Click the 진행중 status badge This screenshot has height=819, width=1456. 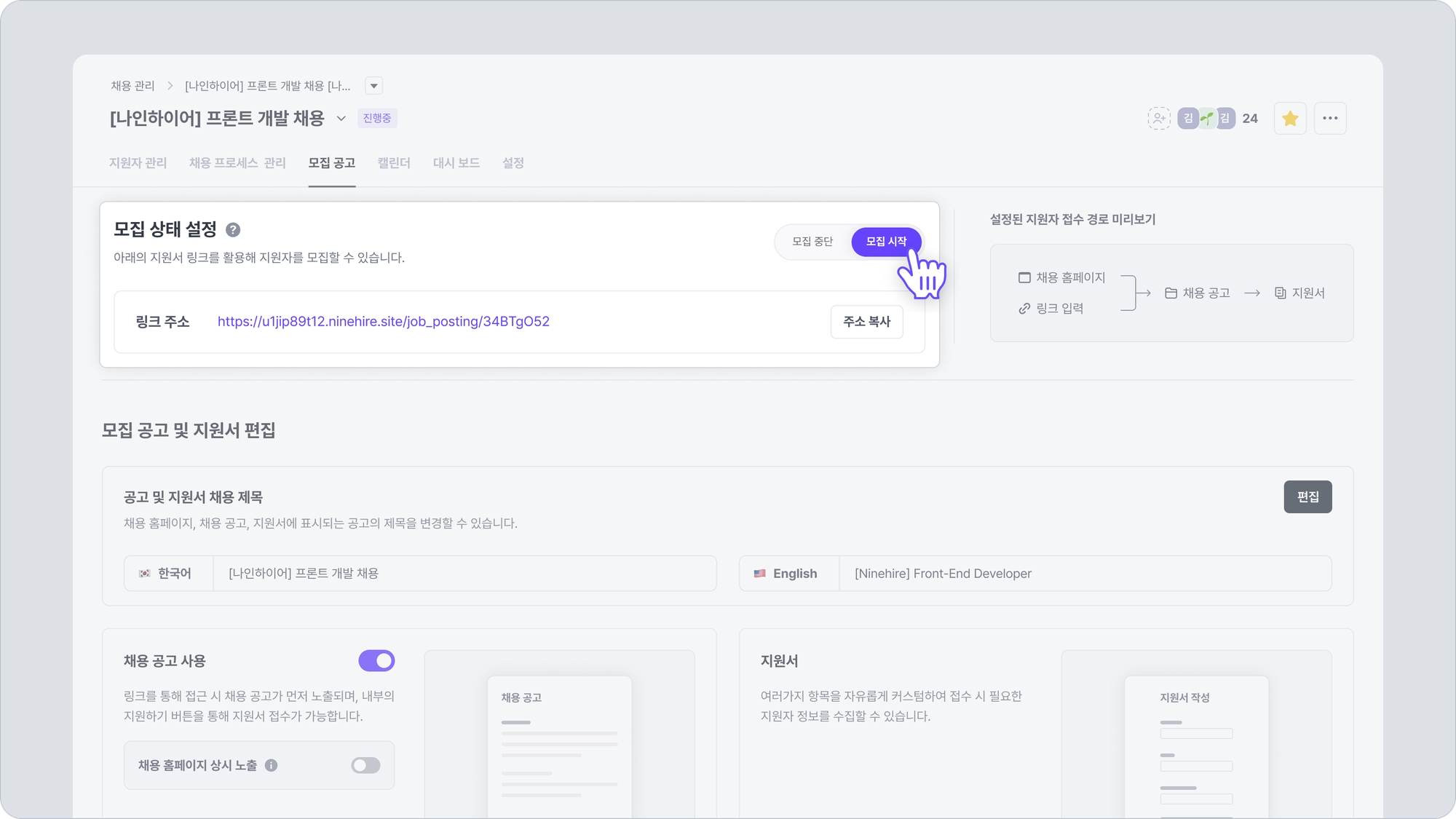[377, 118]
